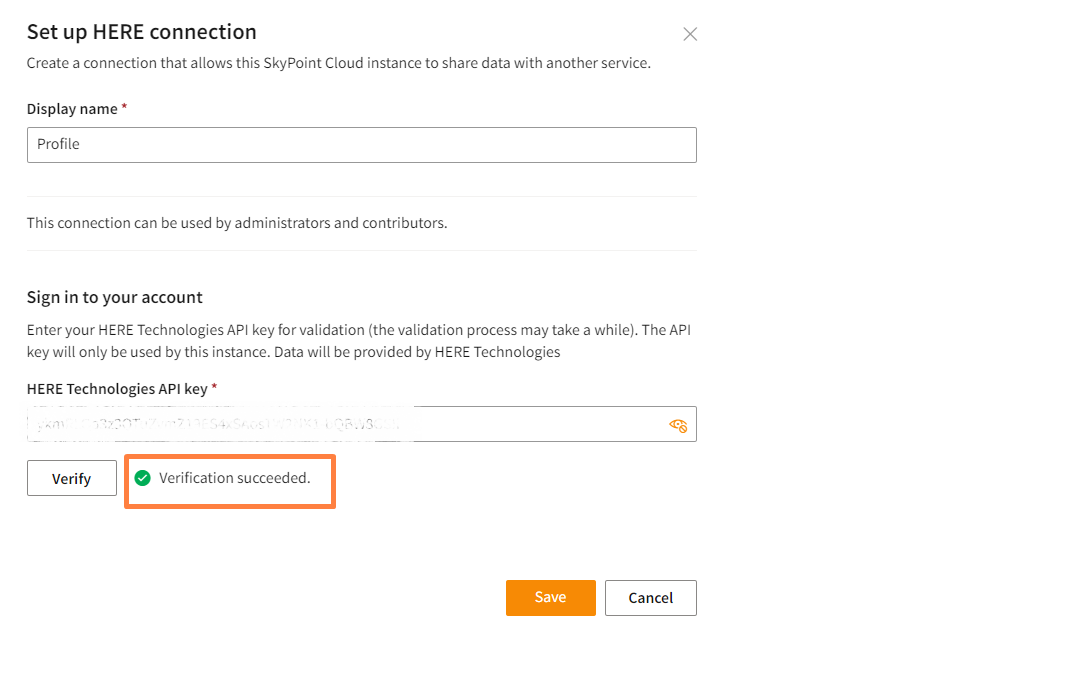Click the green verification checkmark icon
Screen dimensions: 1078x678
point(143,478)
